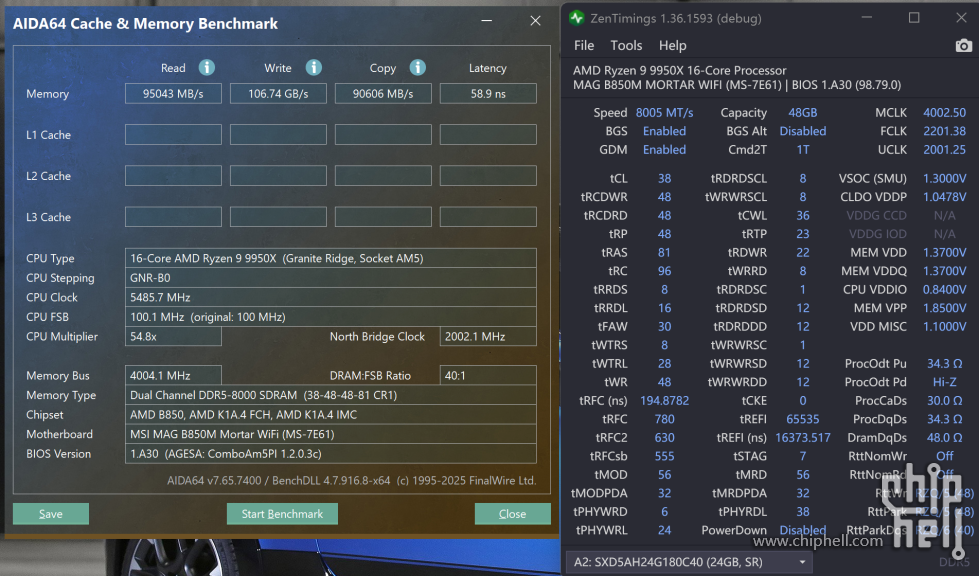This screenshot has height=576, width=979.
Task: Click the CPU Stepping value GNR-B0
Action: pos(330,278)
